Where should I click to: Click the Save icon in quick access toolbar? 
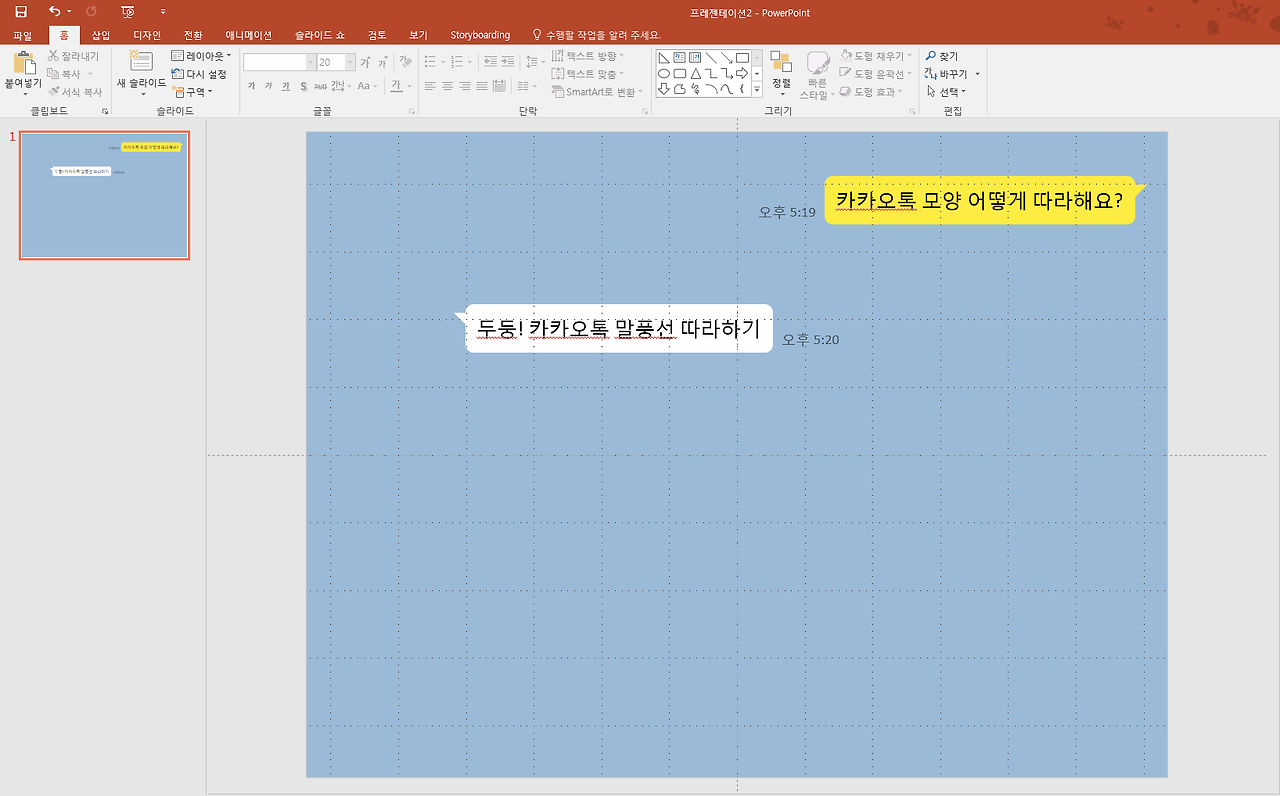pos(21,12)
